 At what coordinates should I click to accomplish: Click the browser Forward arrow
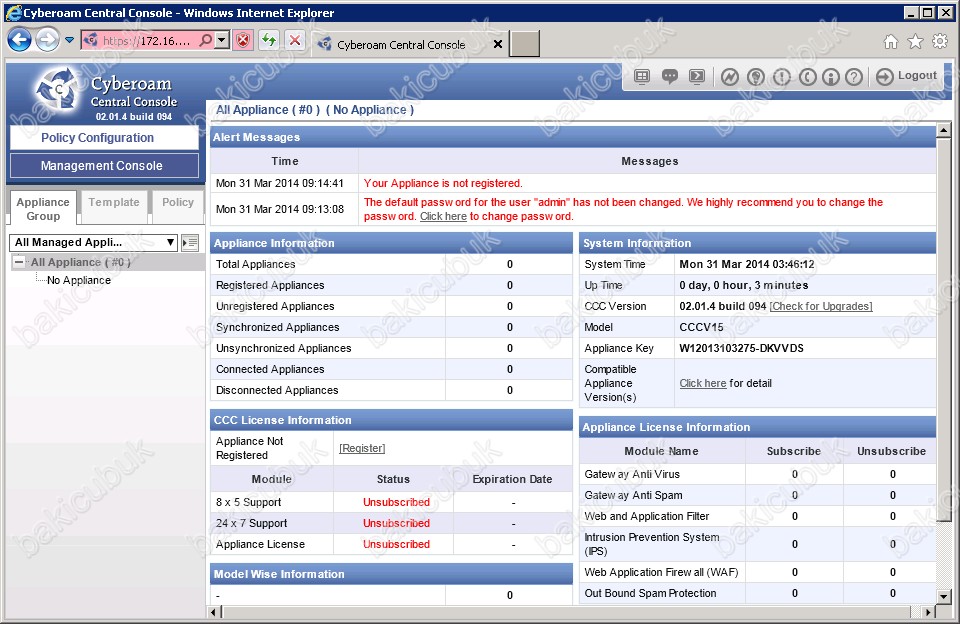(x=47, y=40)
